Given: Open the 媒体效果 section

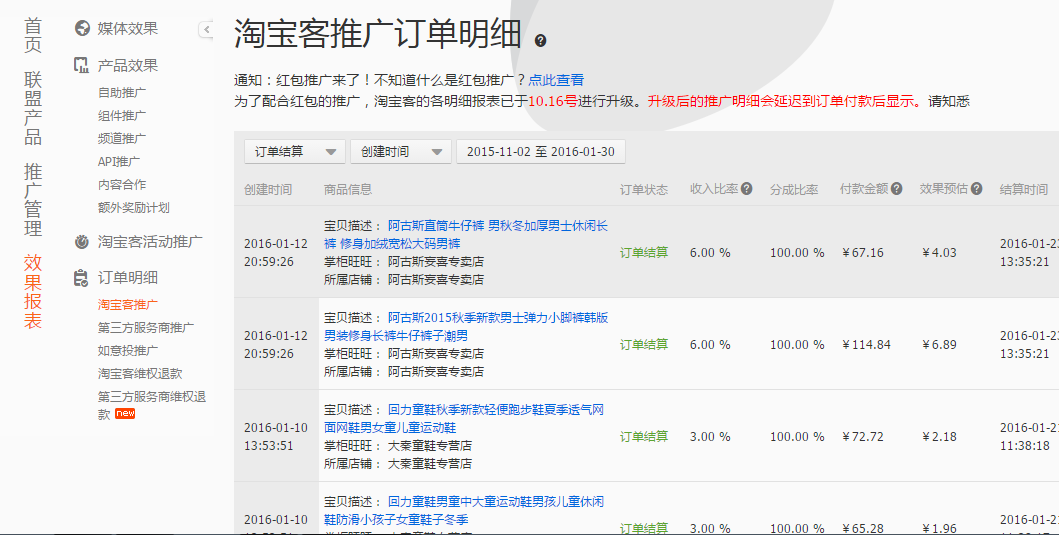Looking at the screenshot, I should 128,28.
